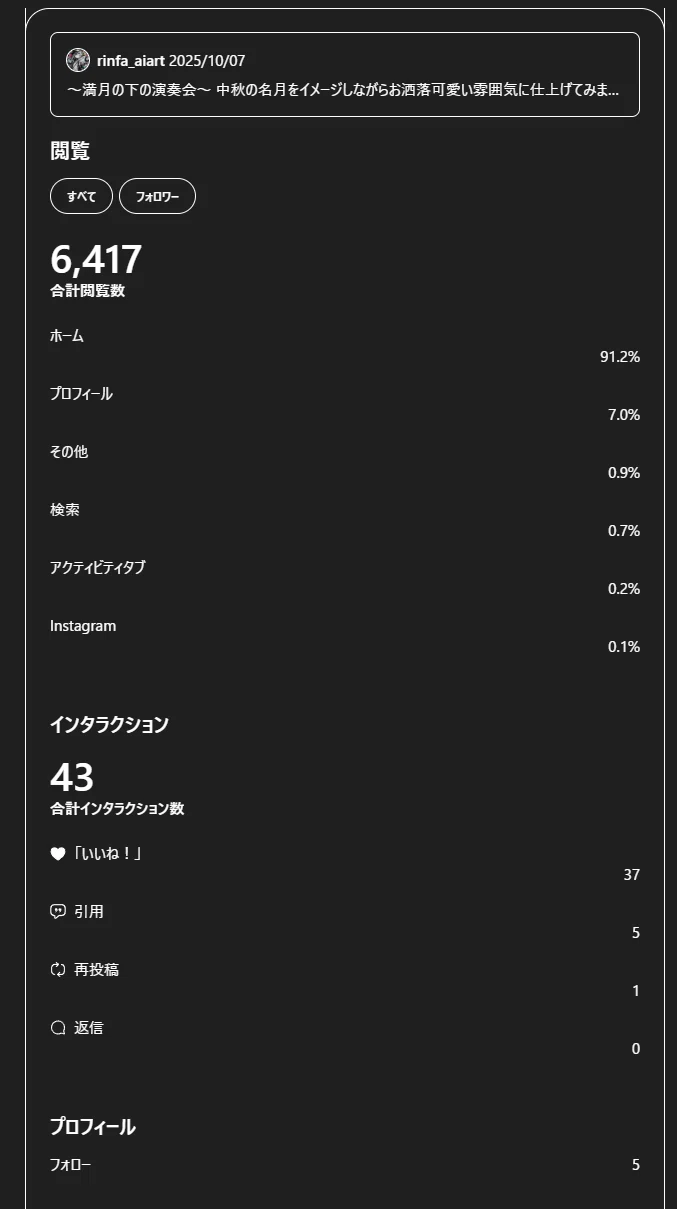Viewport: 677px width, 1209px height.
Task: Click the 引用 interaction label
Action: 89,912
